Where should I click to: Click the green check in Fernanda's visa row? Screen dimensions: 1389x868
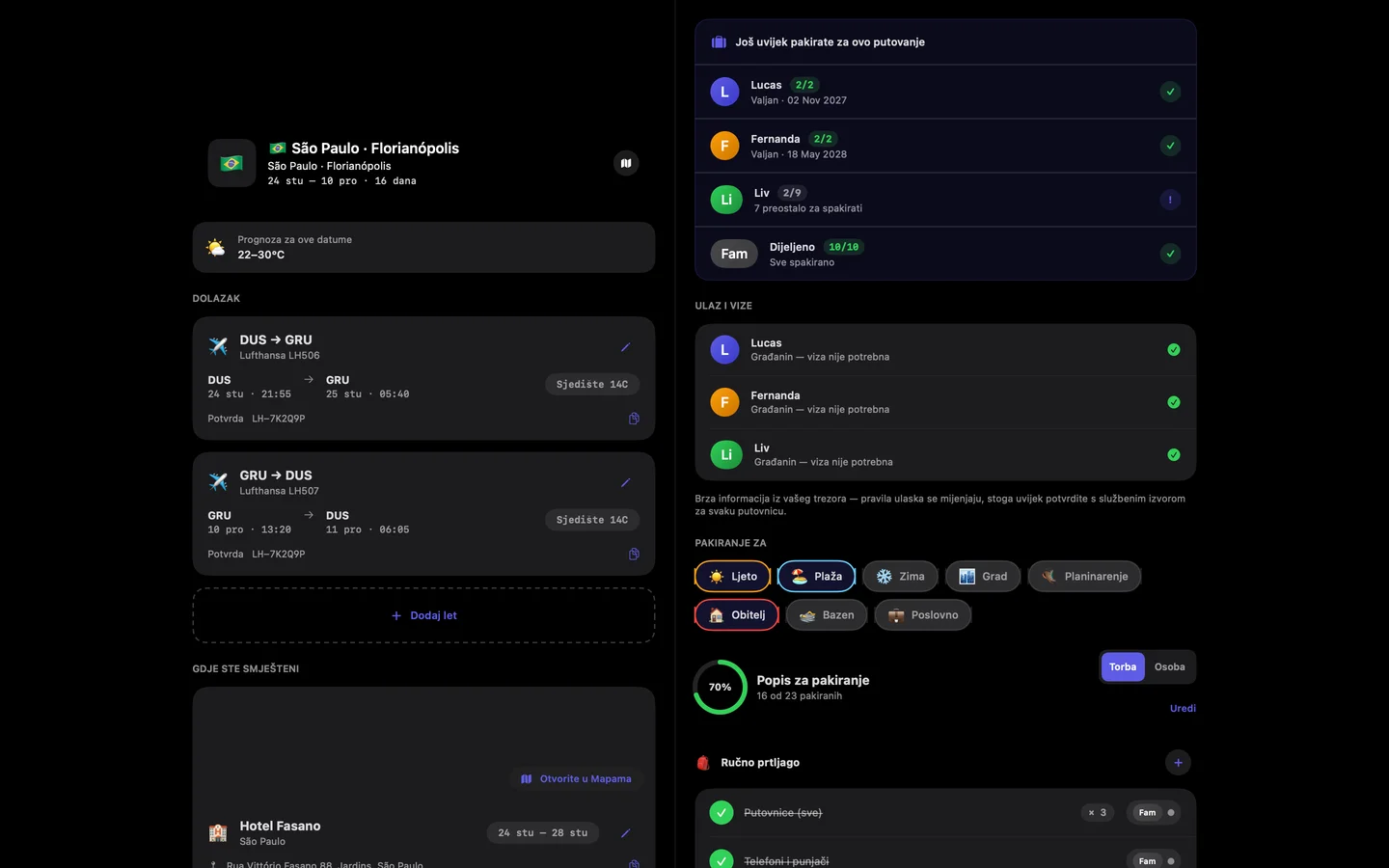tap(1174, 402)
